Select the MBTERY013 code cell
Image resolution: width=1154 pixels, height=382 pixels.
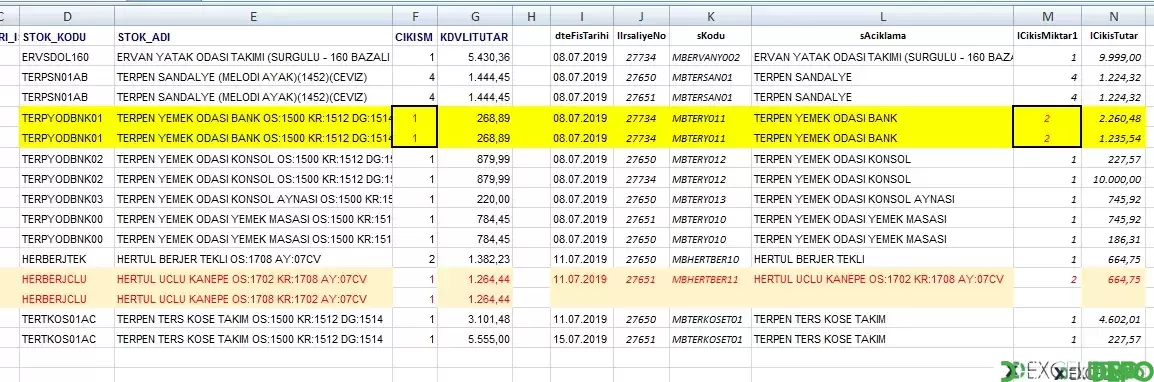[710, 199]
